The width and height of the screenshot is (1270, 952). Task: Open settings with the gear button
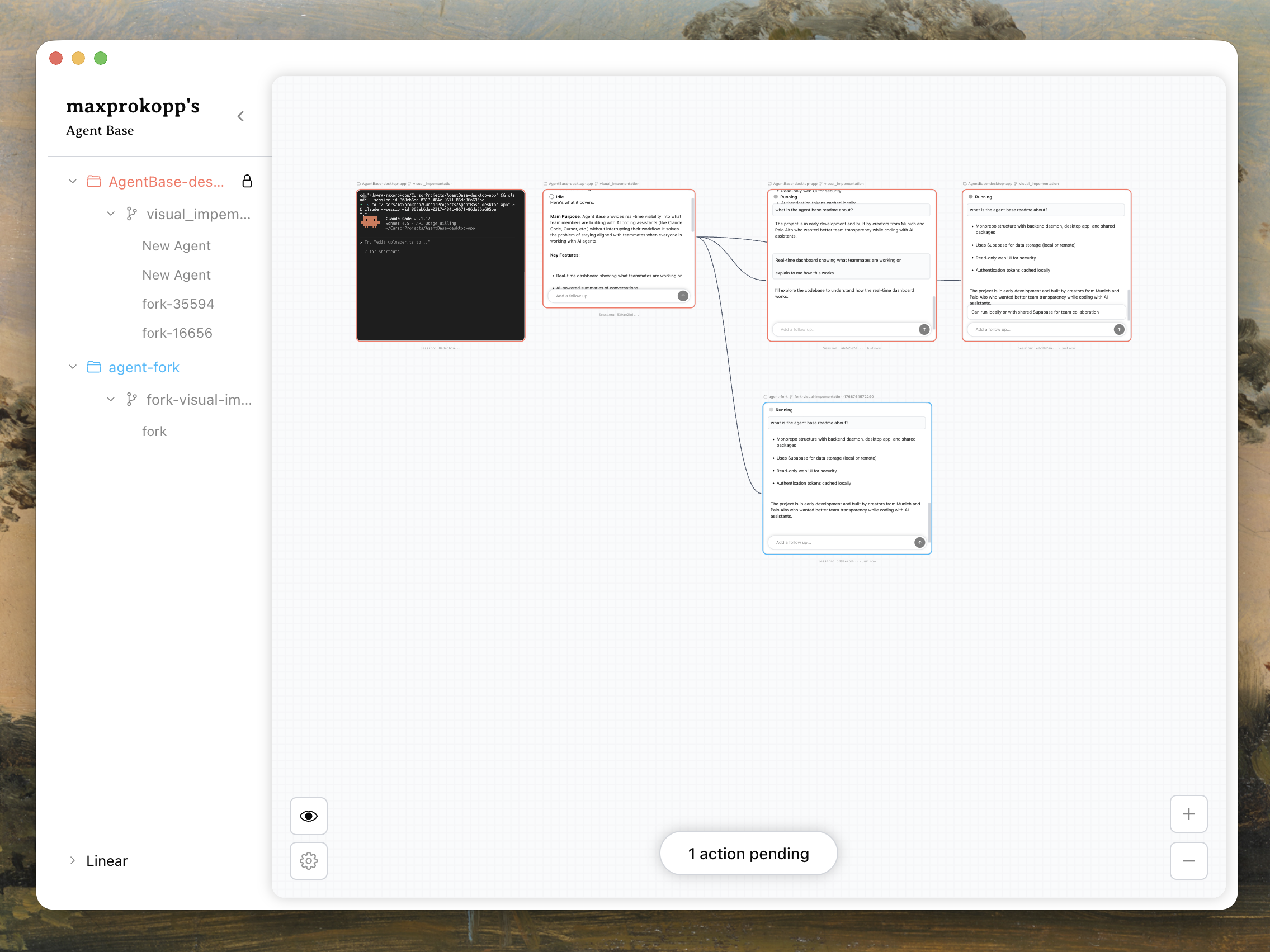point(309,860)
